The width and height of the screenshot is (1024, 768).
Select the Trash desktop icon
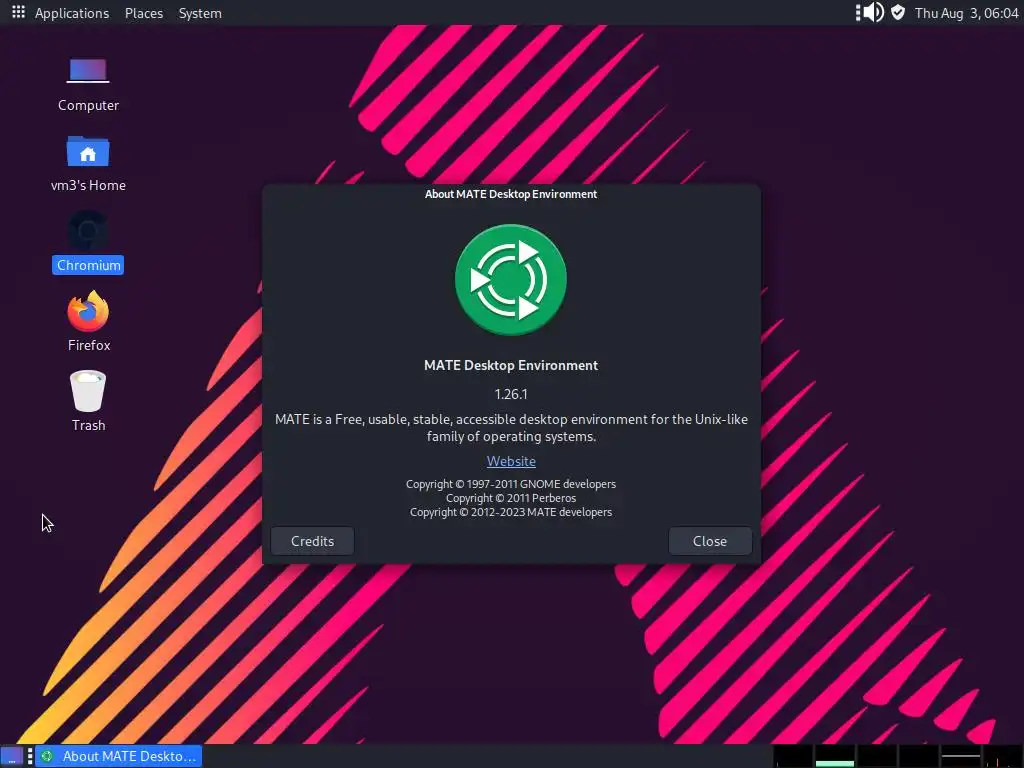pyautogui.click(x=88, y=402)
